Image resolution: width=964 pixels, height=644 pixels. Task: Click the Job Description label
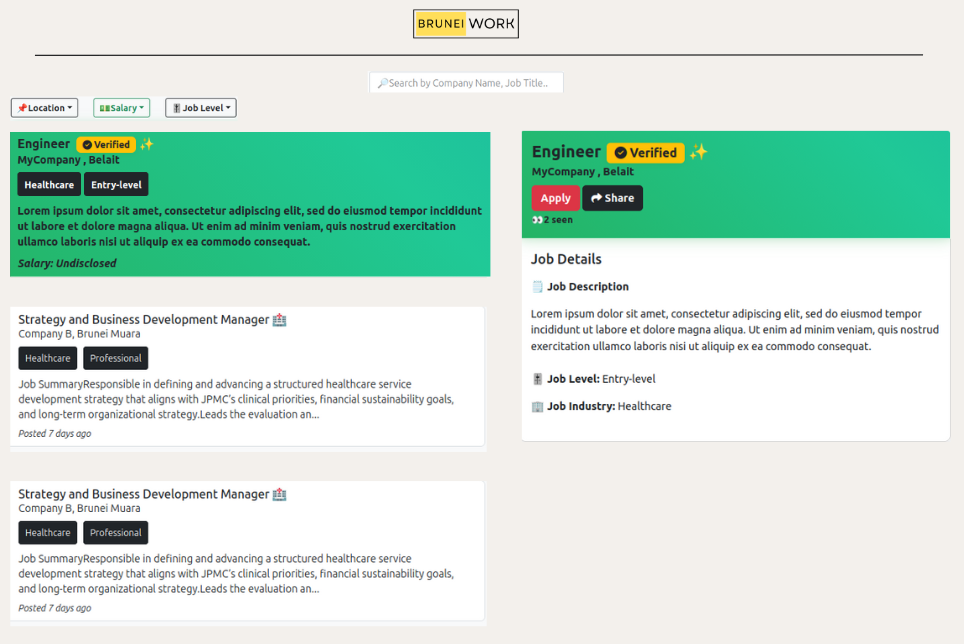coord(588,286)
